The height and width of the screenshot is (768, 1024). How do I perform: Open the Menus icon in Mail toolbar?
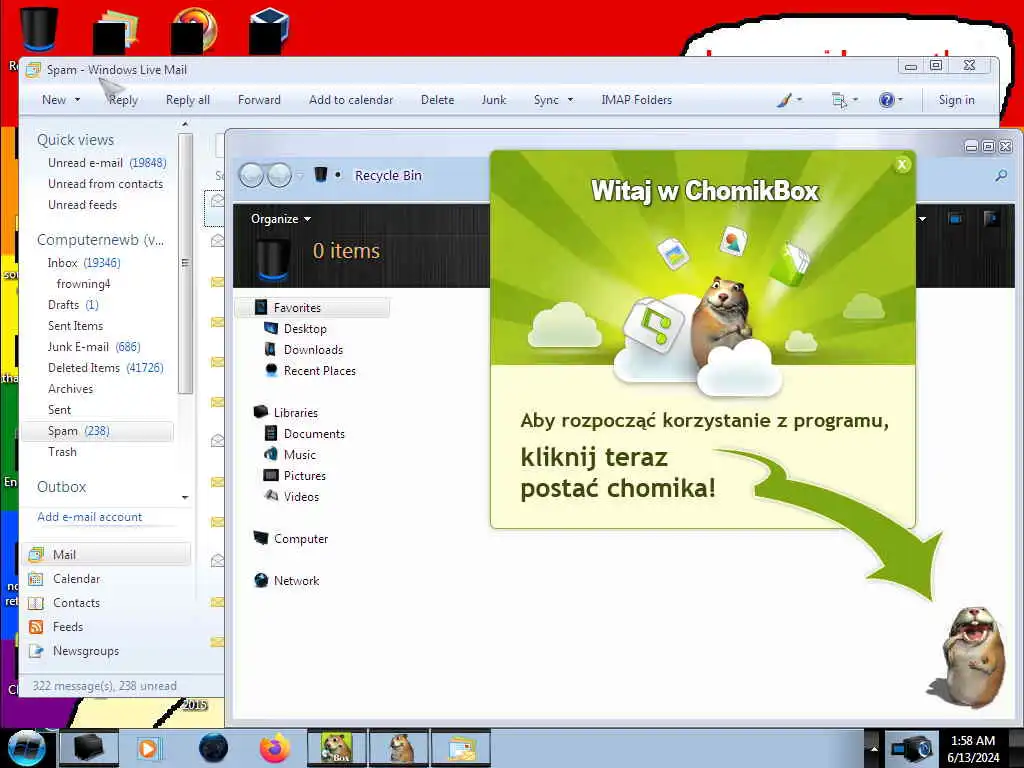pyautogui.click(x=839, y=100)
